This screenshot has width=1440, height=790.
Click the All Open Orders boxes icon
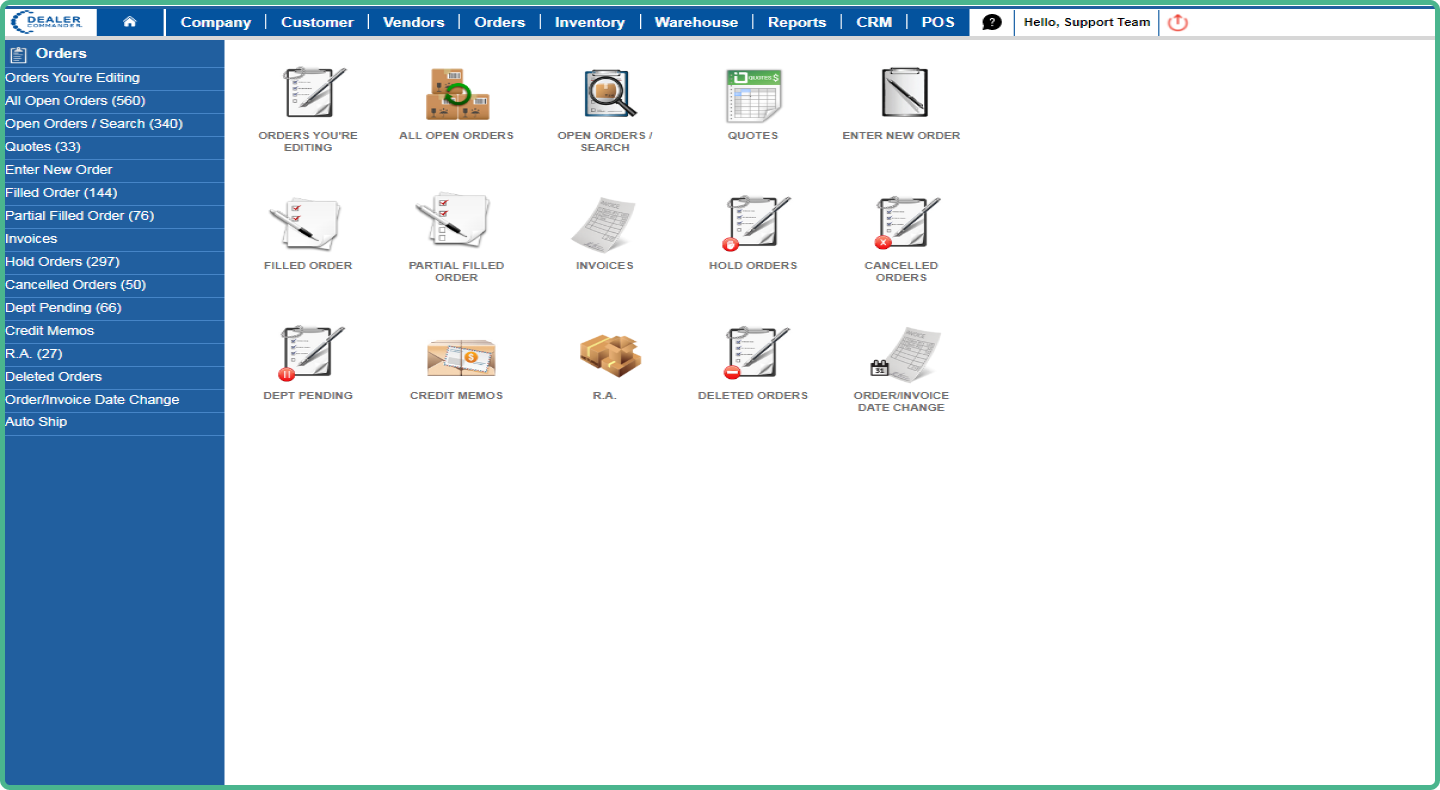tap(457, 93)
